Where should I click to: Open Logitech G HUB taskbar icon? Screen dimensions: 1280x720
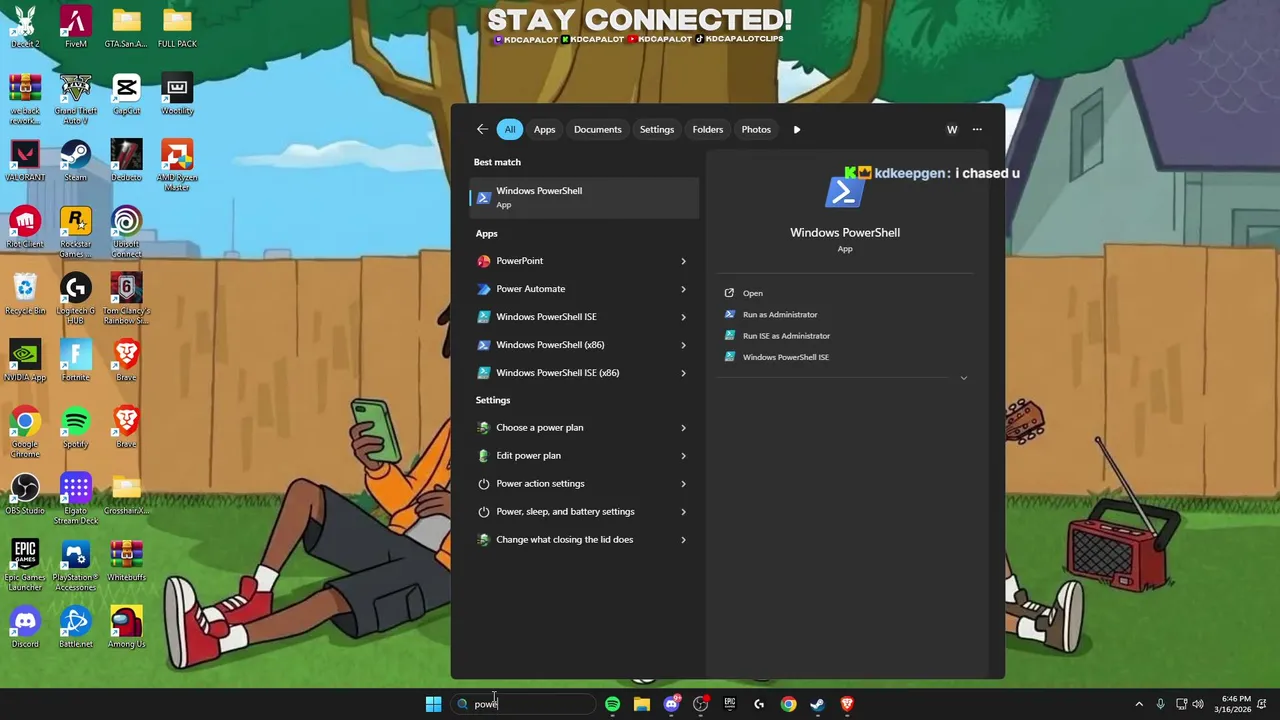pyautogui.click(x=759, y=704)
